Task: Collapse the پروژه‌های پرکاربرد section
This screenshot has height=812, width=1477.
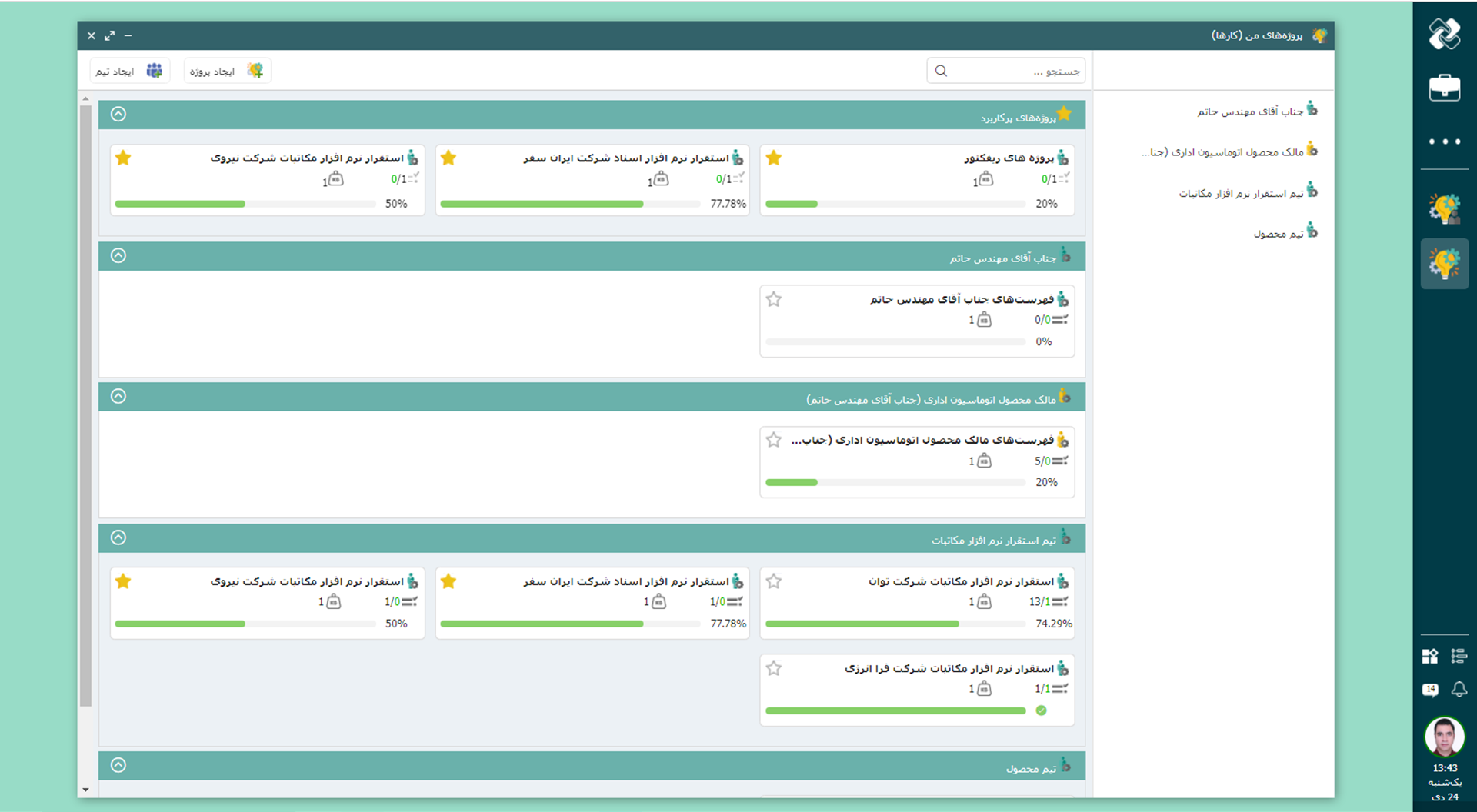Action: tap(118, 115)
